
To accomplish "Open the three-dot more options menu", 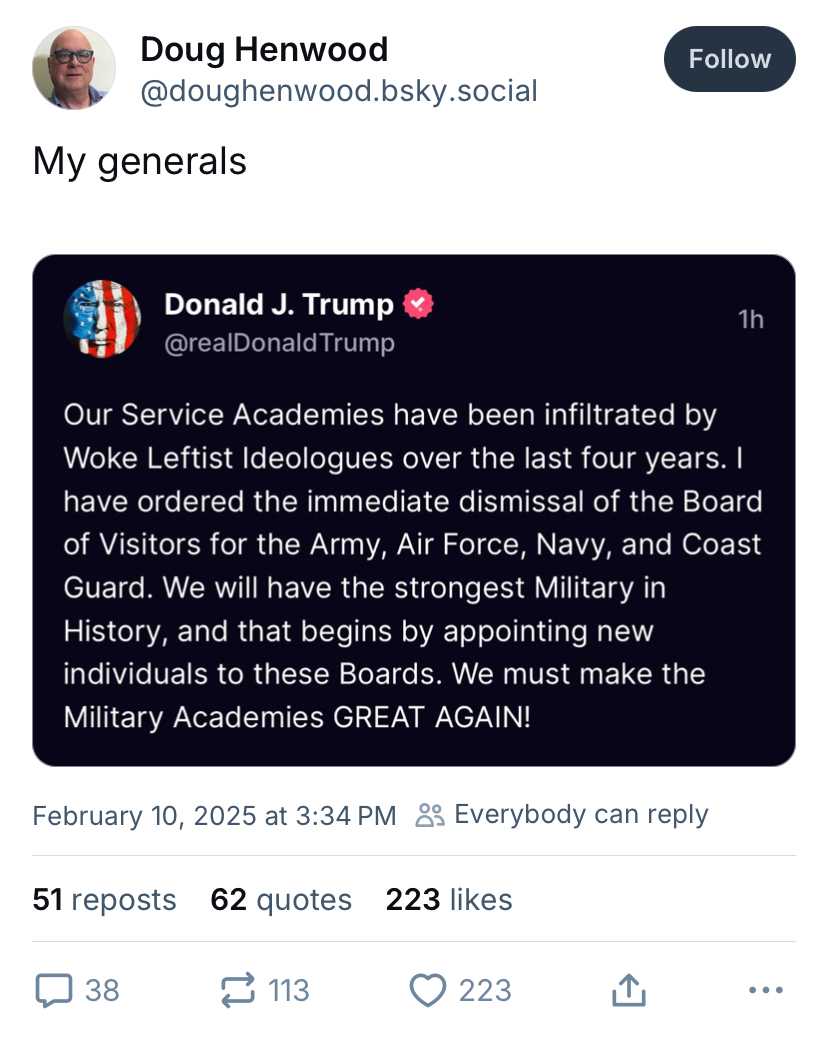I will coord(766,990).
